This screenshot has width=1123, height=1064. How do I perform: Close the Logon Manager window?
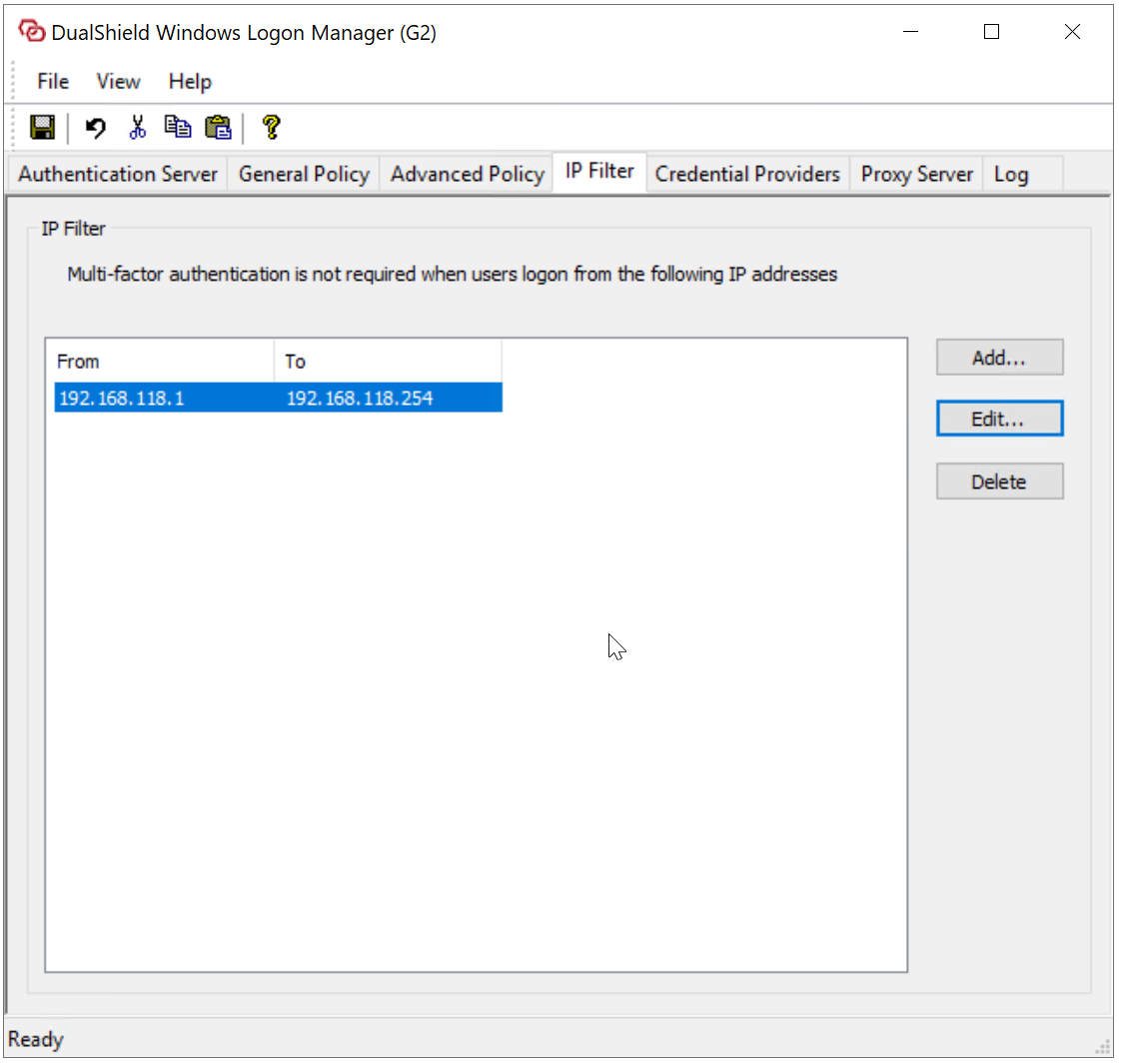coord(1071,32)
